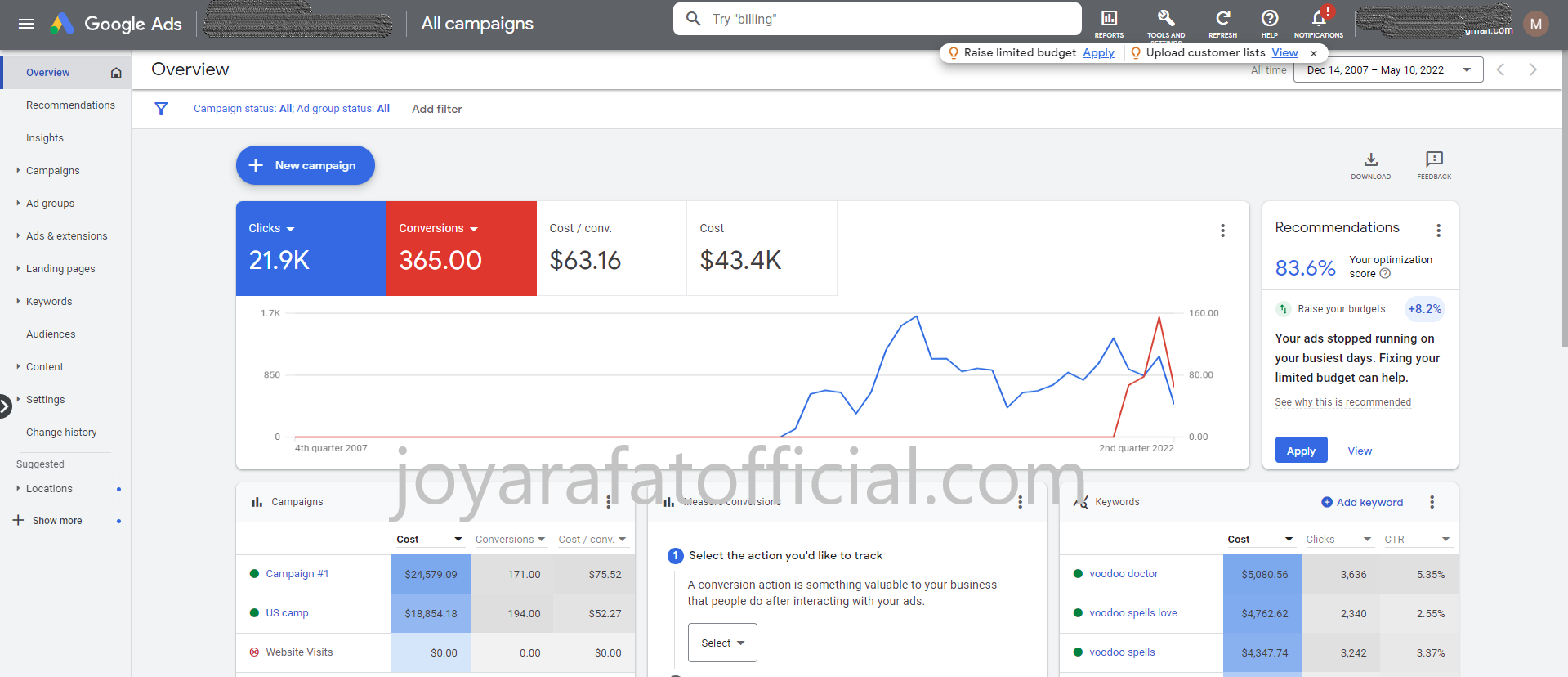This screenshot has height=677, width=1568.
Task: Open Campaign #1 link
Action: [297, 574]
